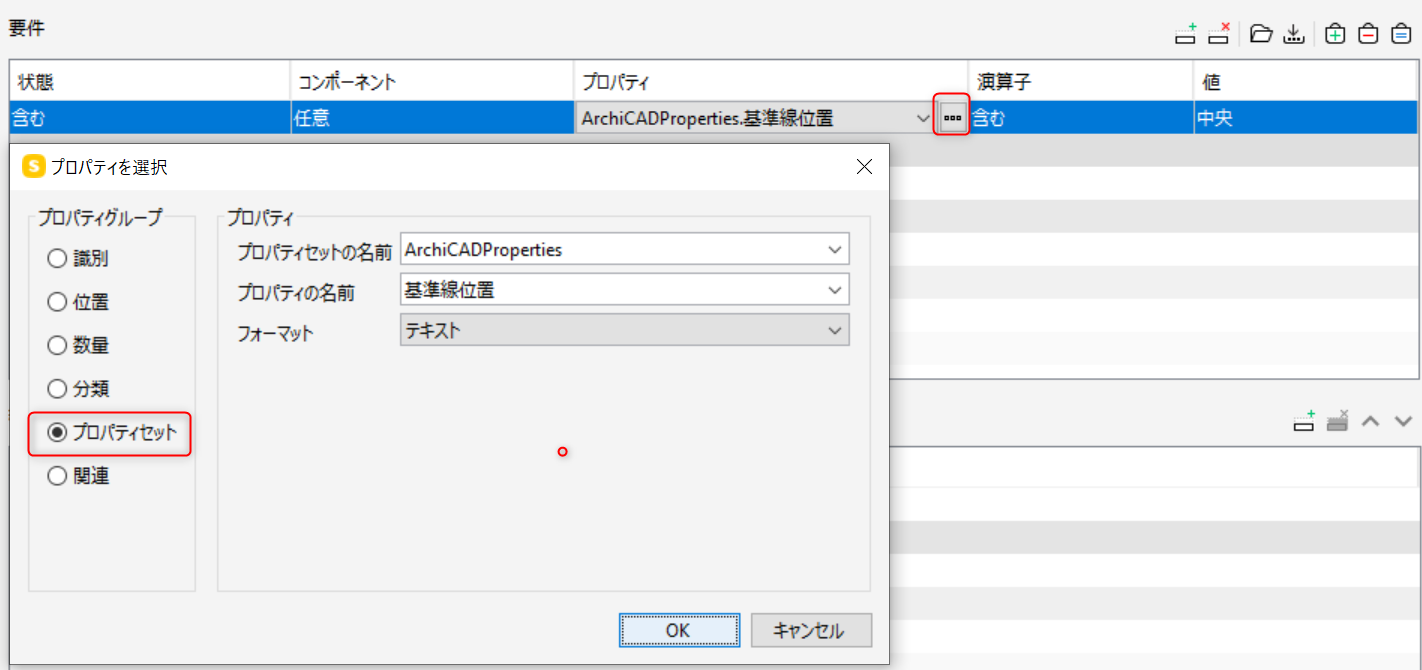Click the コンポーネント column header
Image resolution: width=1422 pixels, height=670 pixels.
432,83
